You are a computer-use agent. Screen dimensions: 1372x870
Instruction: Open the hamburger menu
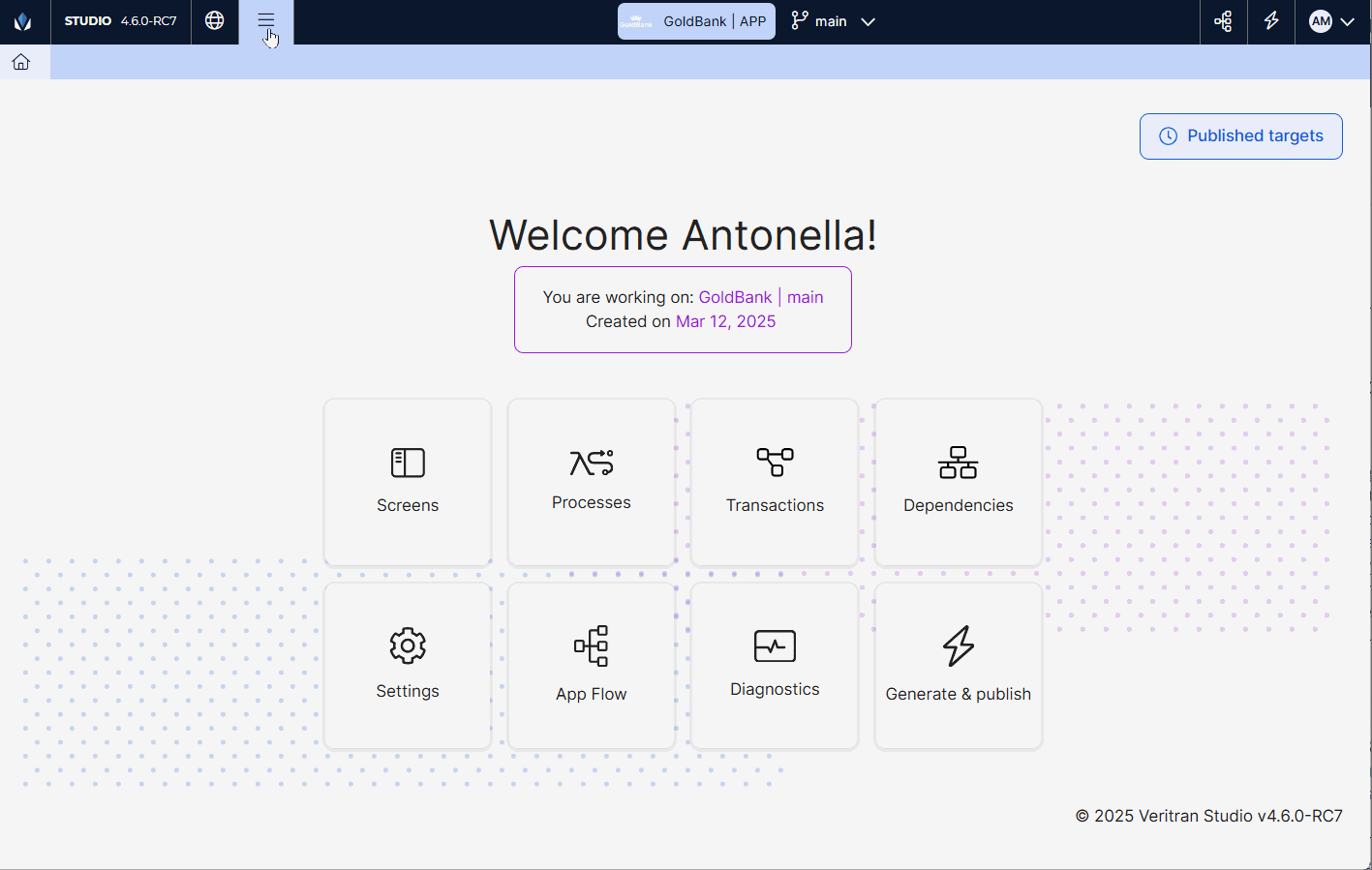266,21
